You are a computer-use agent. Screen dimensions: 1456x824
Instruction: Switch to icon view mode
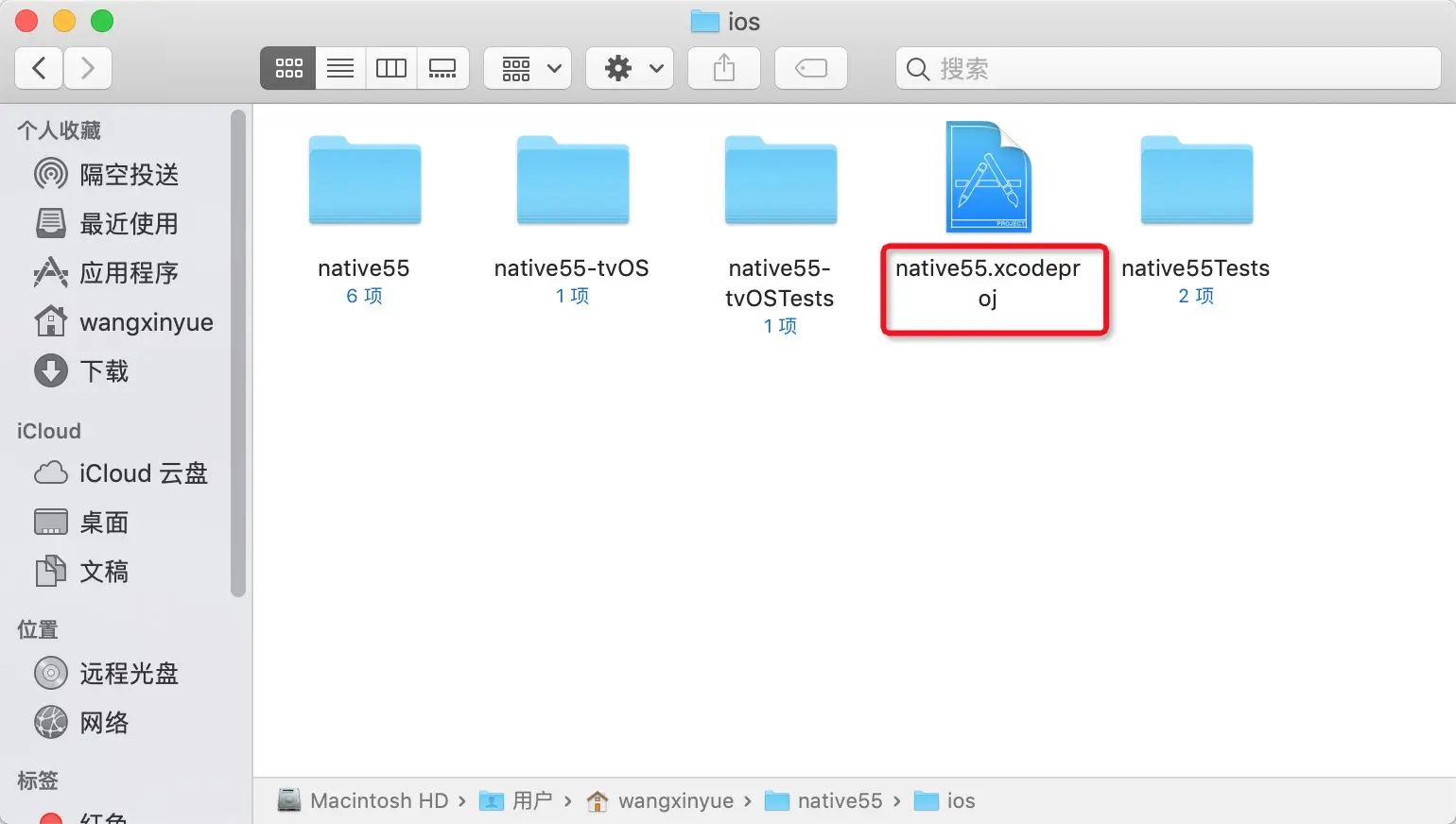tap(288, 68)
